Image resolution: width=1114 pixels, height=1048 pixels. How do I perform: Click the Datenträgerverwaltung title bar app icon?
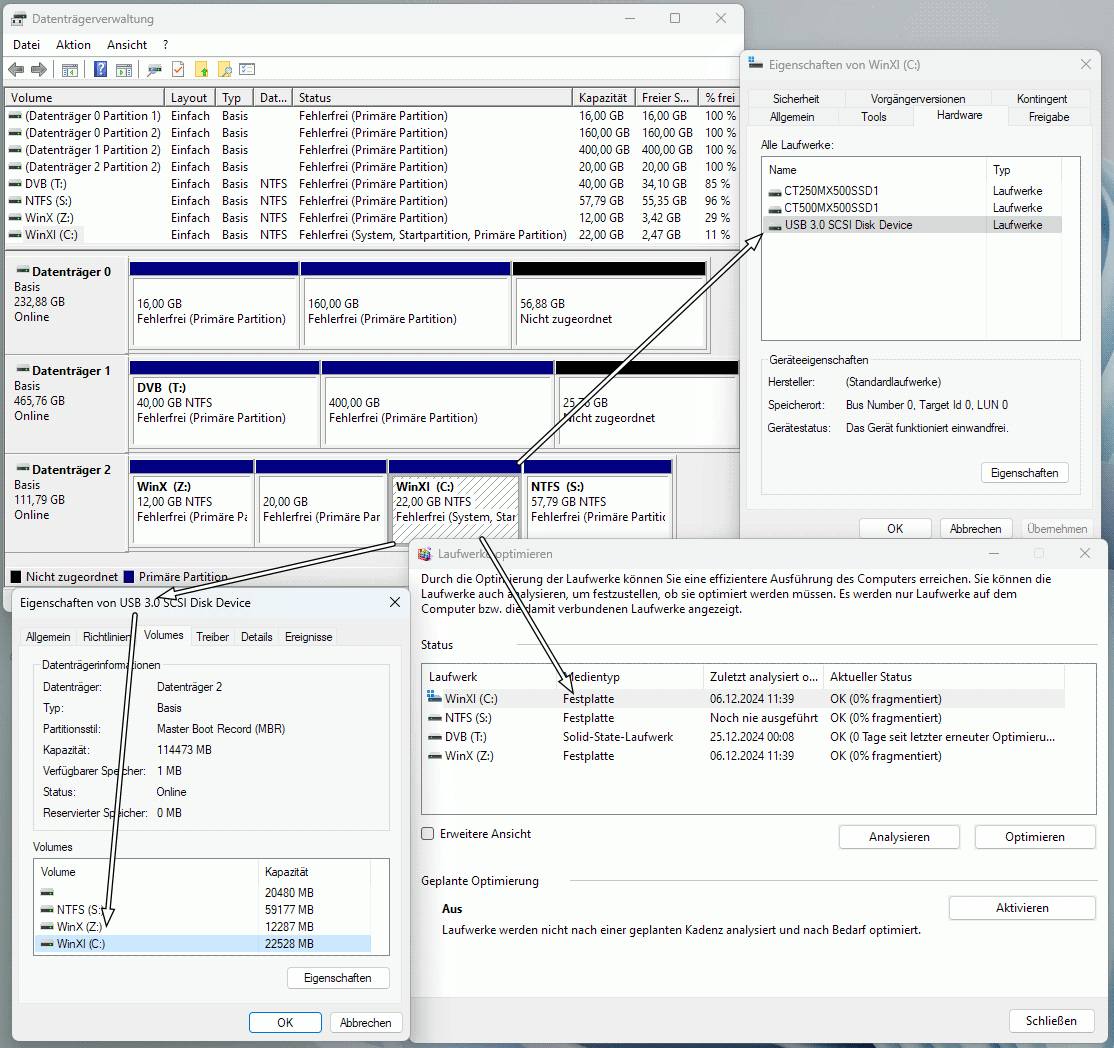18,19
